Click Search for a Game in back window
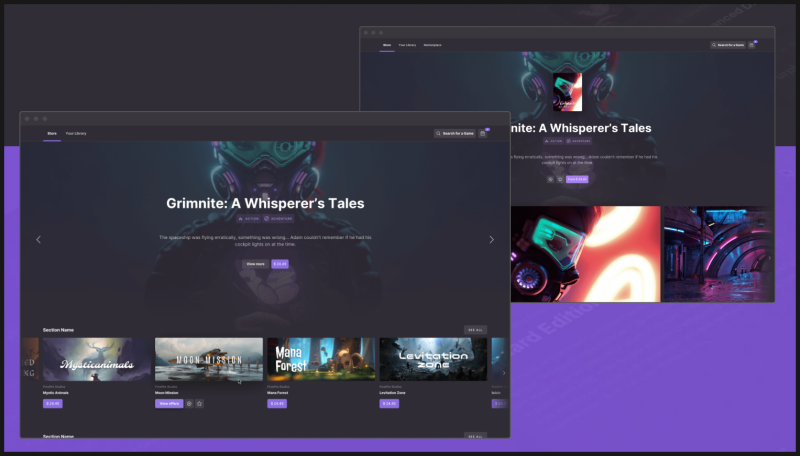Image resolution: width=800 pixels, height=456 pixels. (728, 45)
